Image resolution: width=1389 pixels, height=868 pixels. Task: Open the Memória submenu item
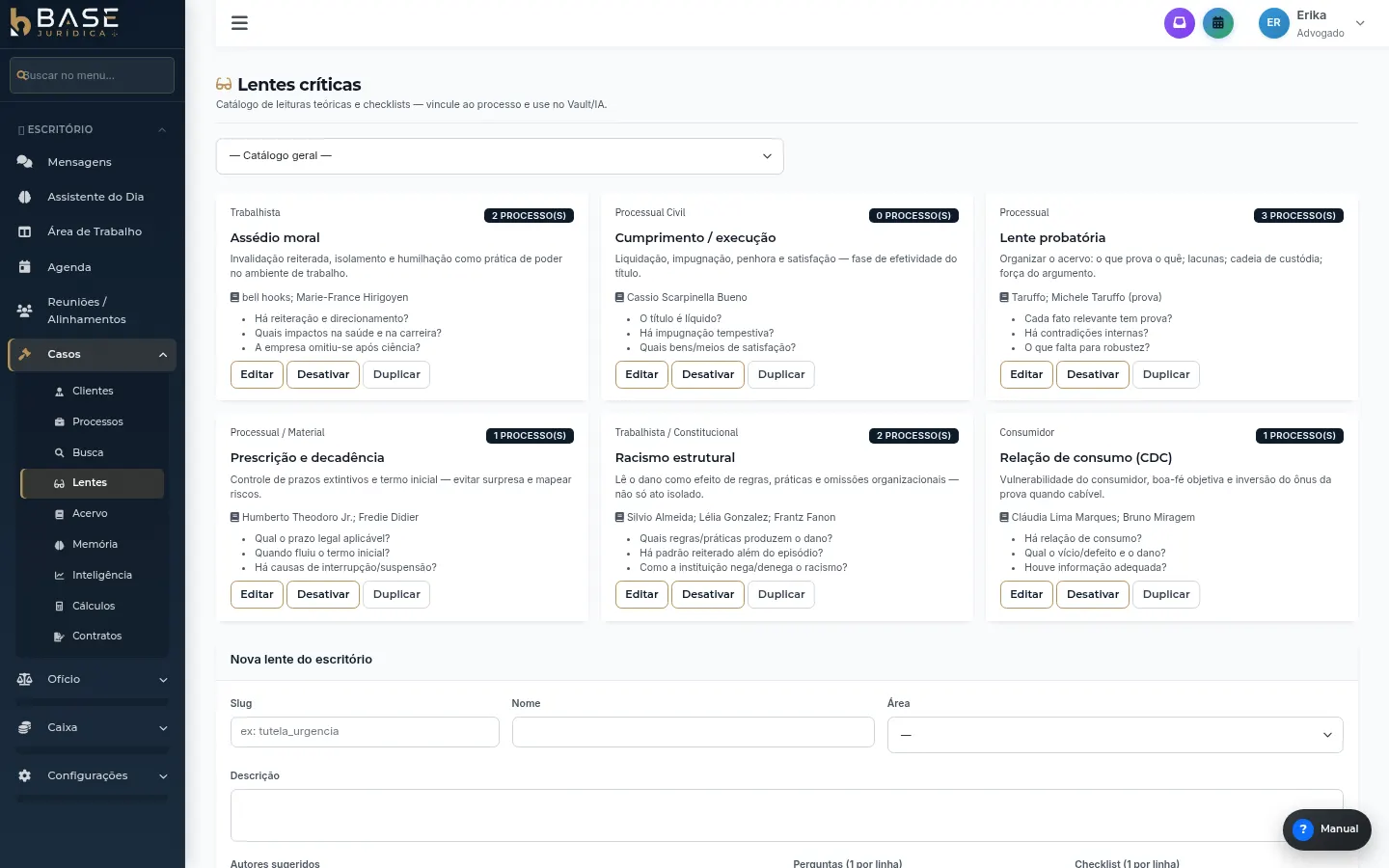(93, 544)
